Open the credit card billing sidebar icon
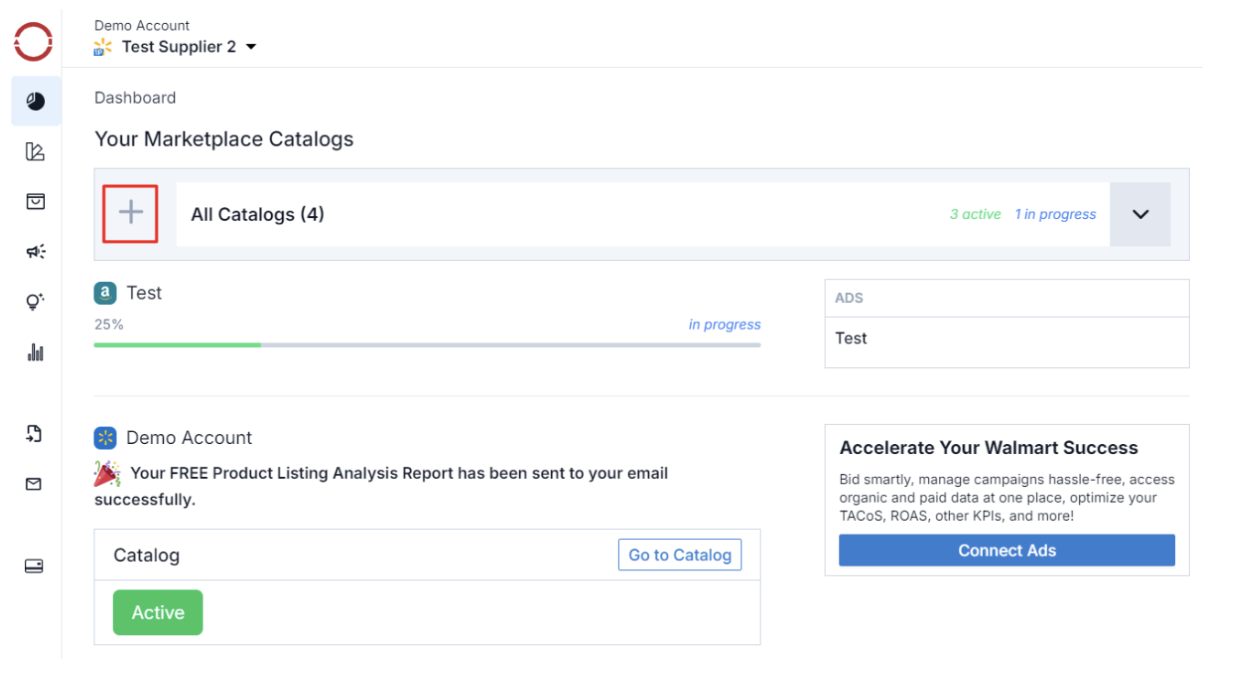Screen dimensions: 1240x684 34,566
